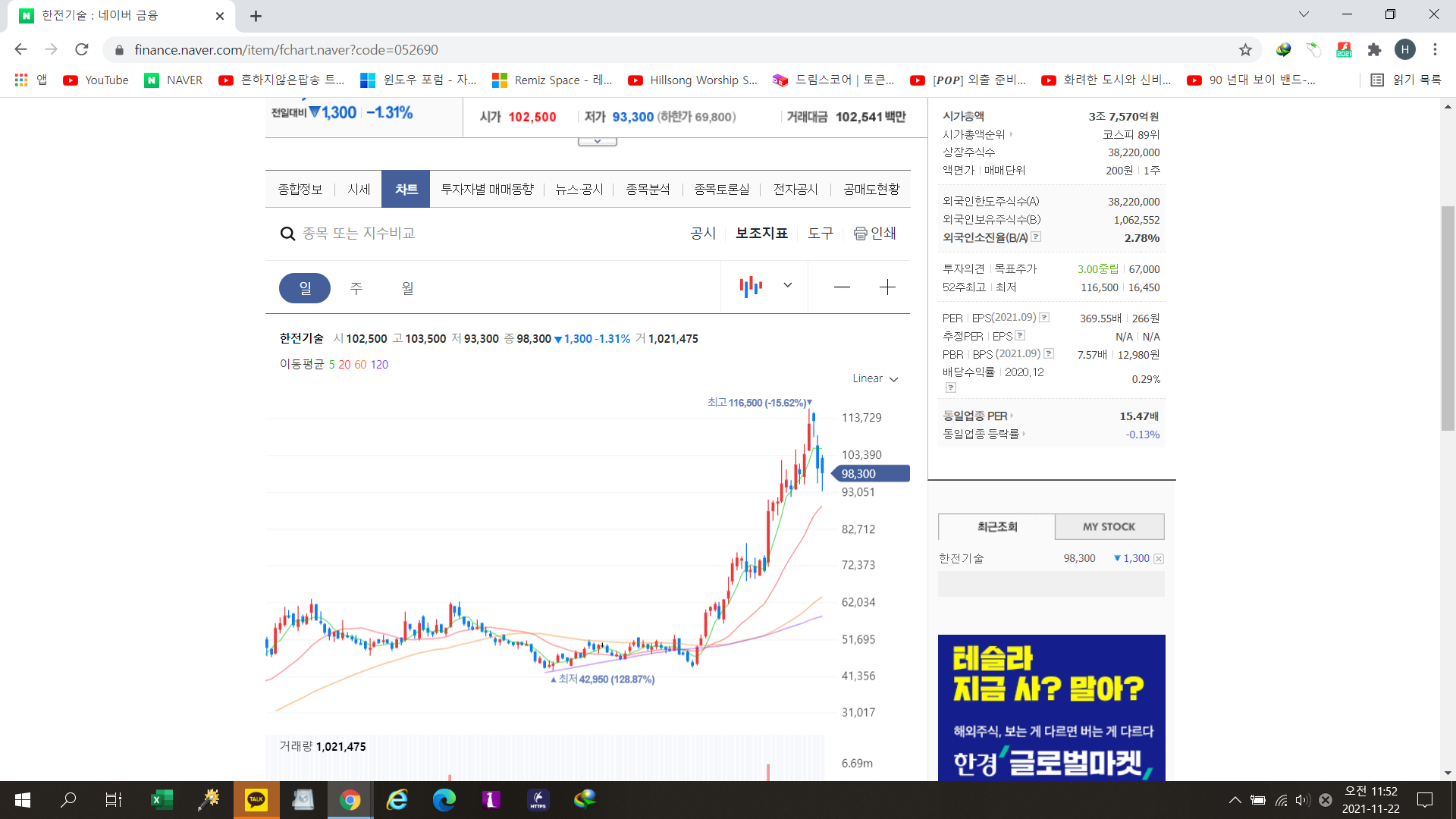Switch to the 종목토론실 tab
The width and height of the screenshot is (1456, 819).
(721, 189)
